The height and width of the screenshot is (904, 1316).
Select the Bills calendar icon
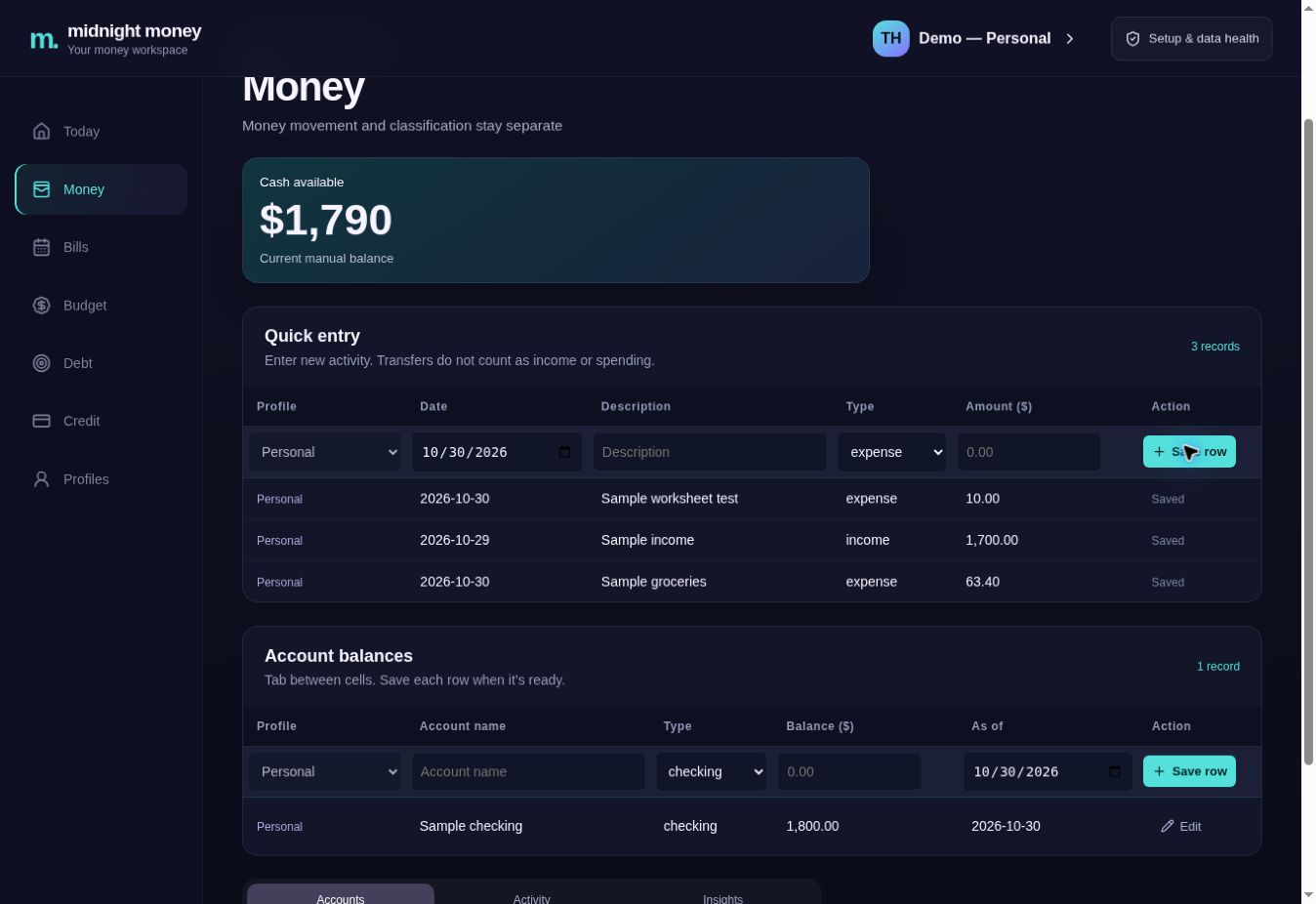coord(41,247)
